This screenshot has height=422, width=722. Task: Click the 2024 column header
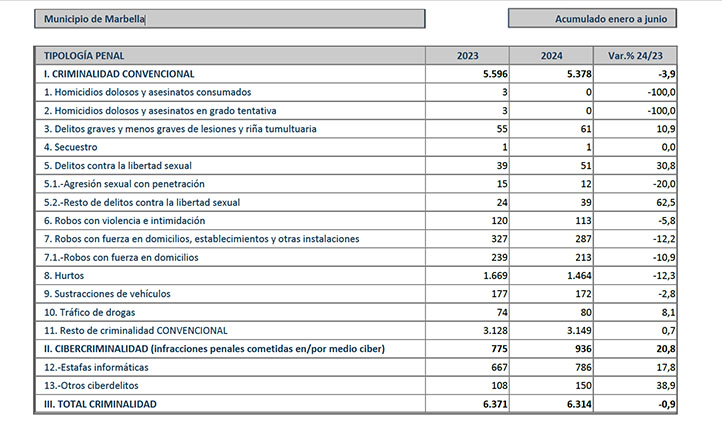pyautogui.click(x=551, y=56)
